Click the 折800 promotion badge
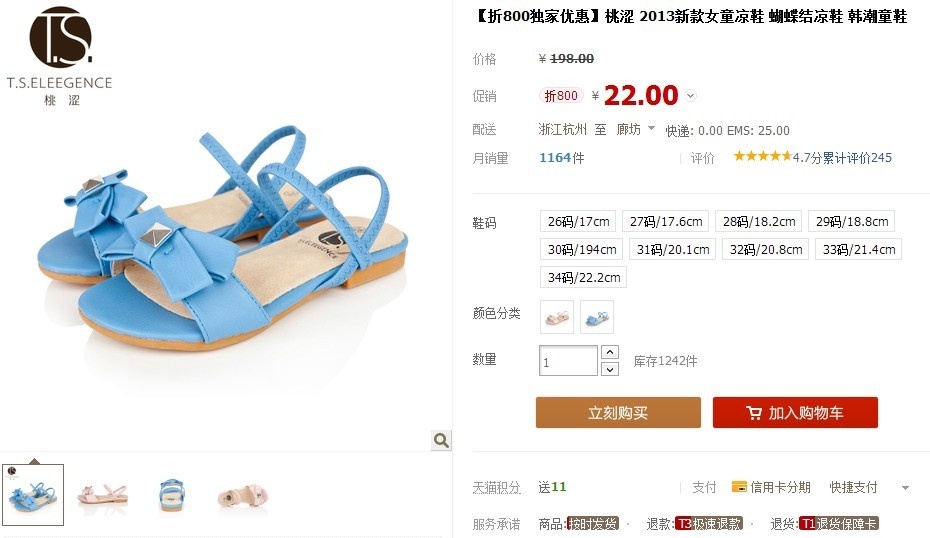Image resolution: width=930 pixels, height=538 pixels. (x=561, y=95)
